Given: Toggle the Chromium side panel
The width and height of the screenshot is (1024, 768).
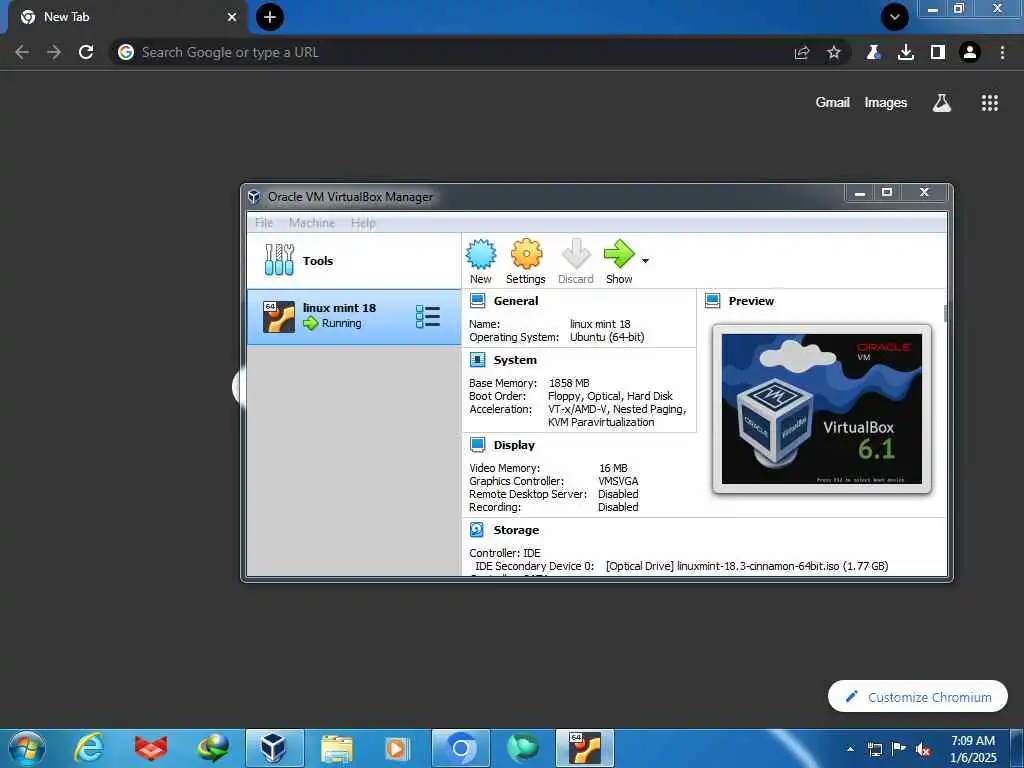Looking at the screenshot, I should point(938,52).
